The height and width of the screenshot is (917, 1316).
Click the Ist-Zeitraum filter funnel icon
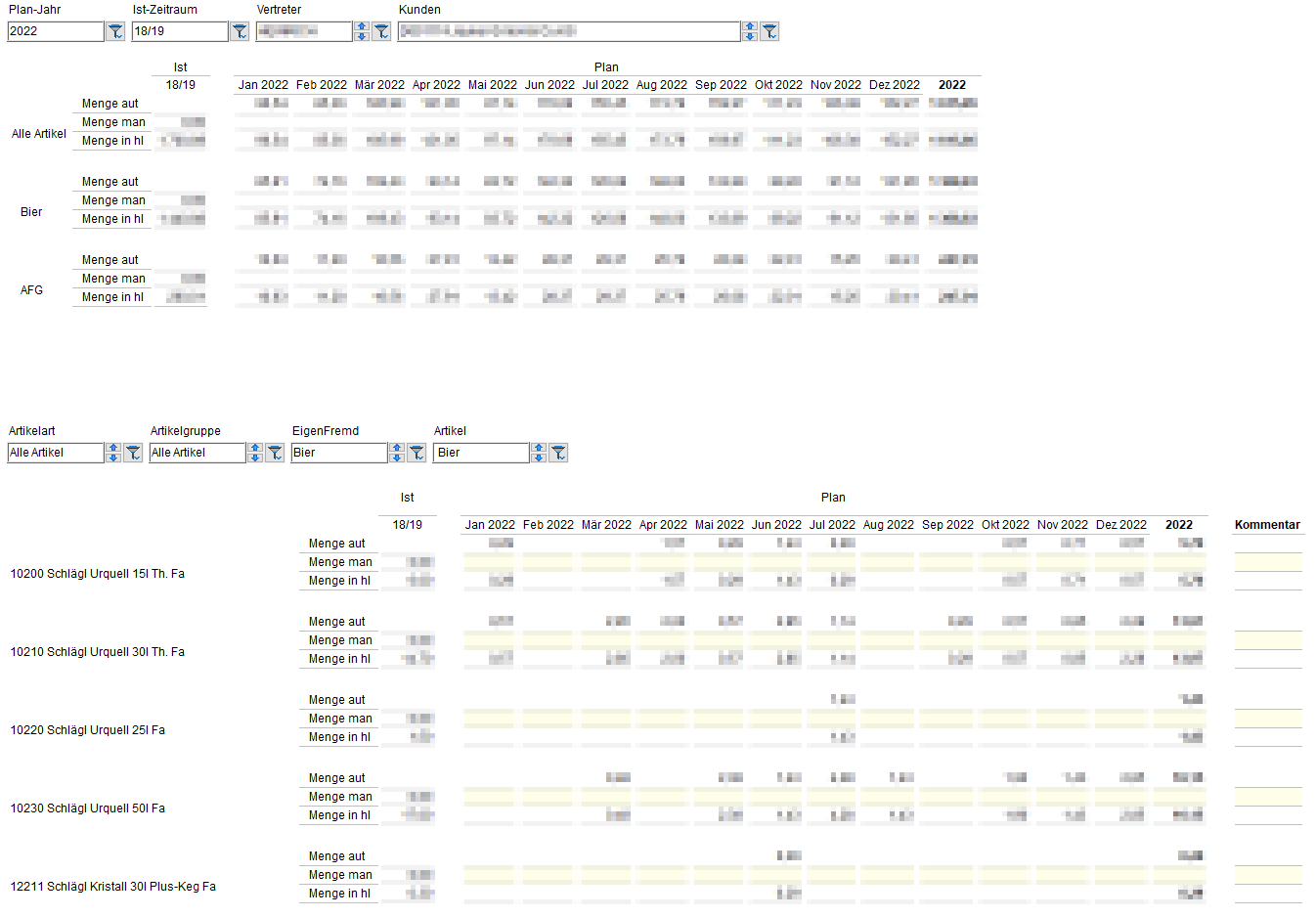click(240, 31)
